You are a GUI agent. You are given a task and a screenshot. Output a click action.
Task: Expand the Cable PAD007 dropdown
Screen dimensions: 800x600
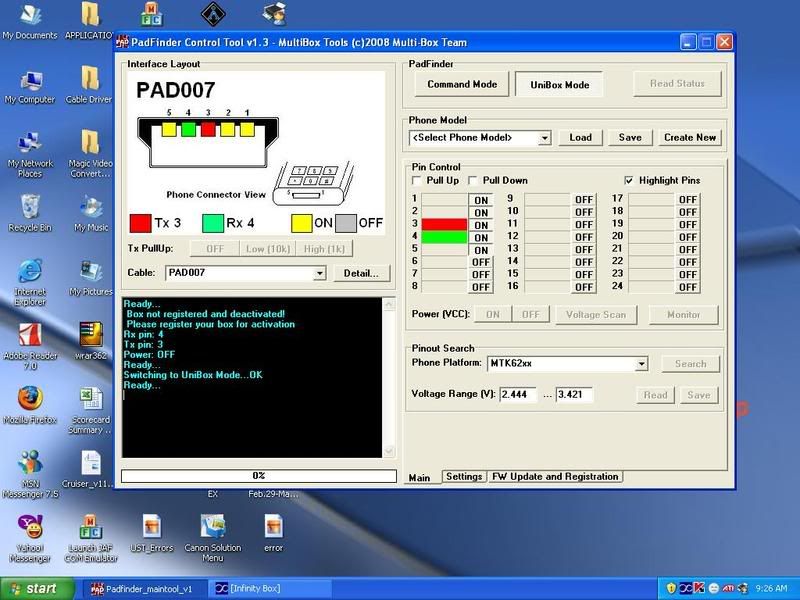pos(319,273)
